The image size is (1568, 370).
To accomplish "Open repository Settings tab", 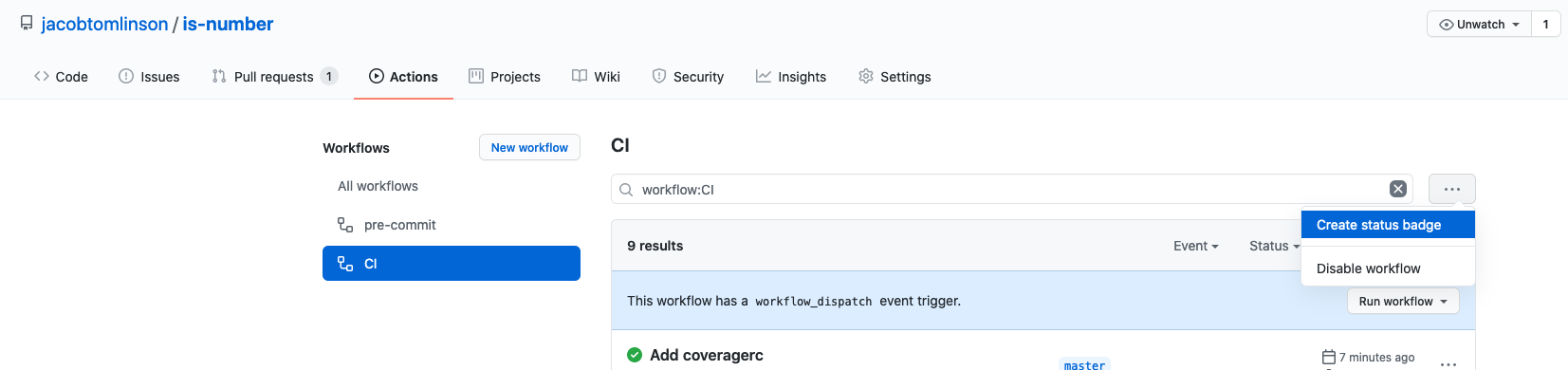I will 895,77.
